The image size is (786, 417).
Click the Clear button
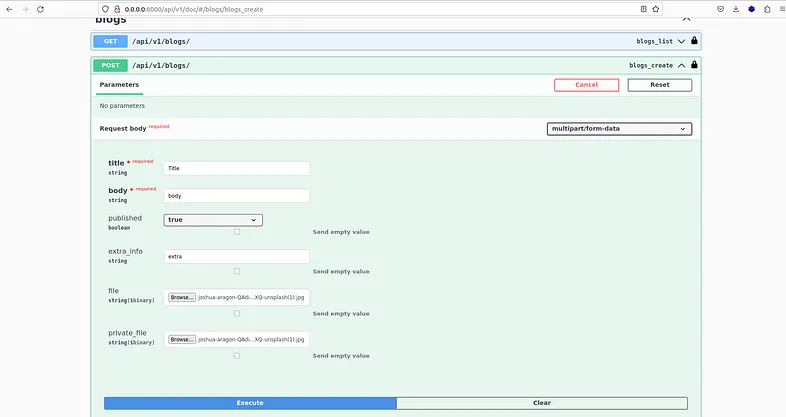click(542, 403)
